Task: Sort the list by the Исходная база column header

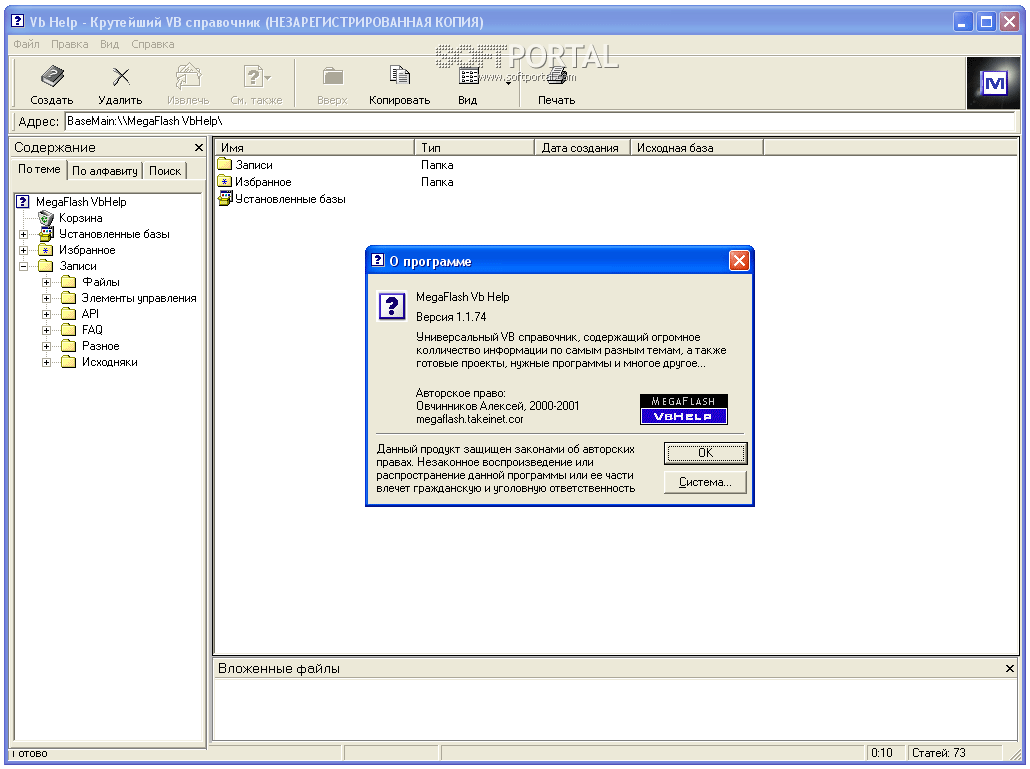Action: tap(696, 148)
